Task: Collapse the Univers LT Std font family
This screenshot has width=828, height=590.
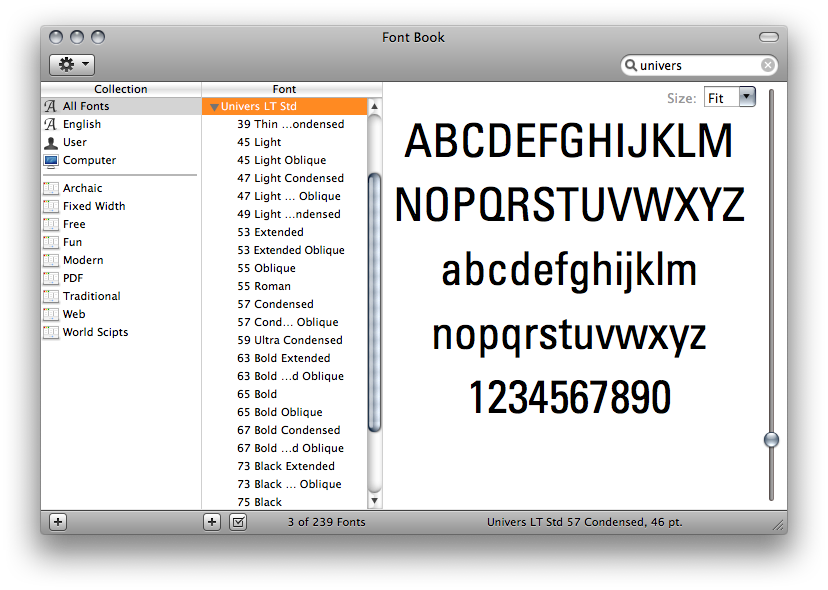Action: coord(213,107)
